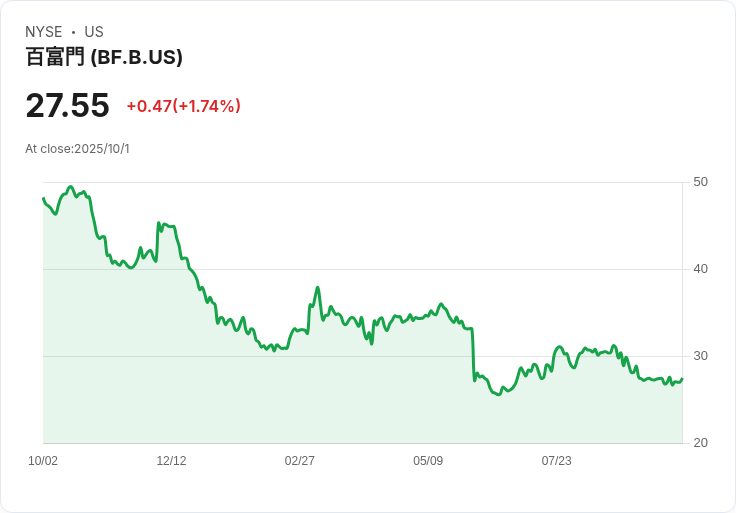
Task: Click the US market label
Action: point(94,32)
